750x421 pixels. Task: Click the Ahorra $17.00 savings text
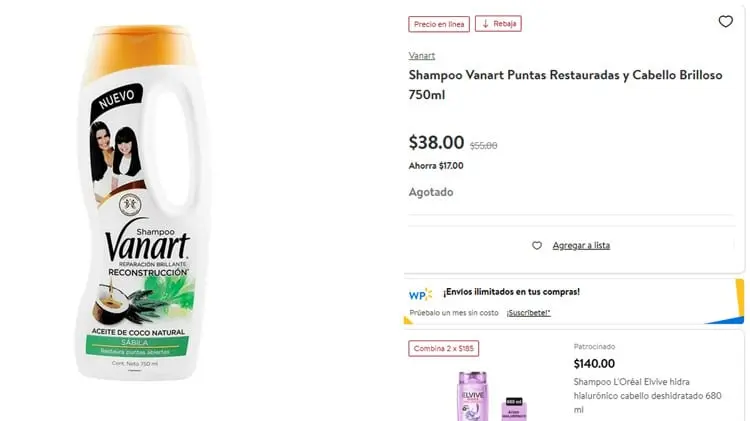point(436,166)
